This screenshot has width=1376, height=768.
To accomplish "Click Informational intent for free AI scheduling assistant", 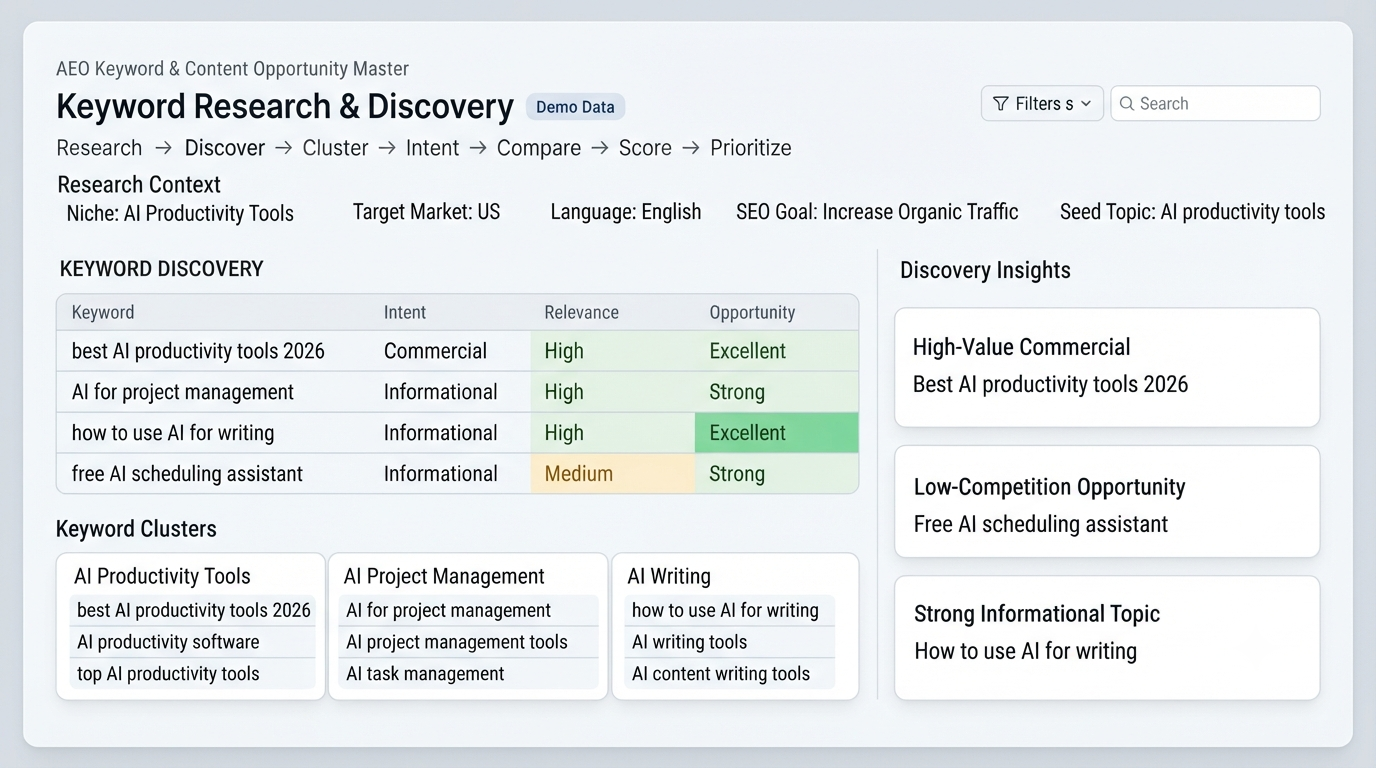I will [x=440, y=474].
